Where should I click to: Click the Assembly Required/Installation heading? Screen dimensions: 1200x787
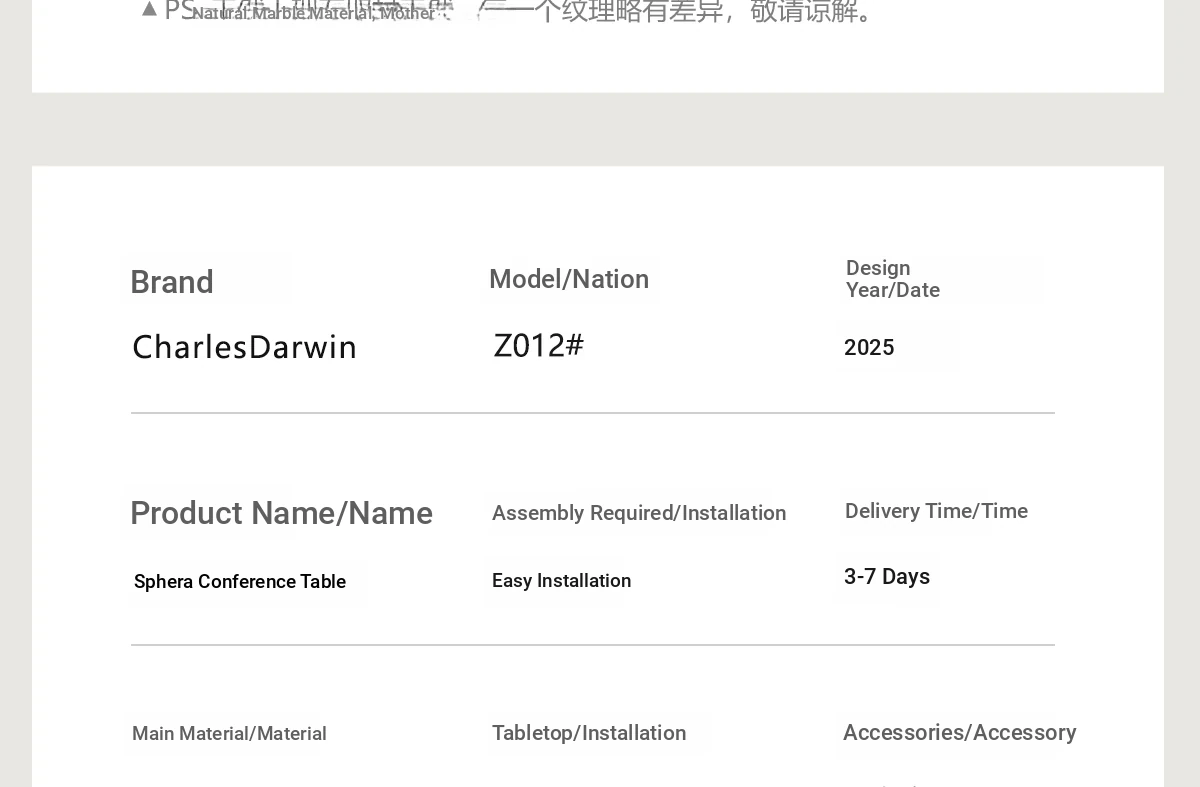tap(639, 514)
